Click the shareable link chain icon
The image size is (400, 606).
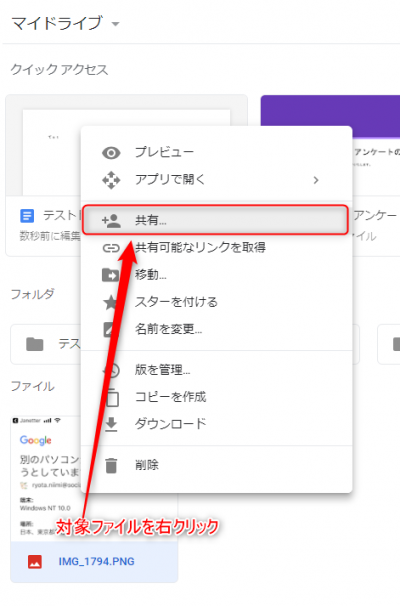111,248
